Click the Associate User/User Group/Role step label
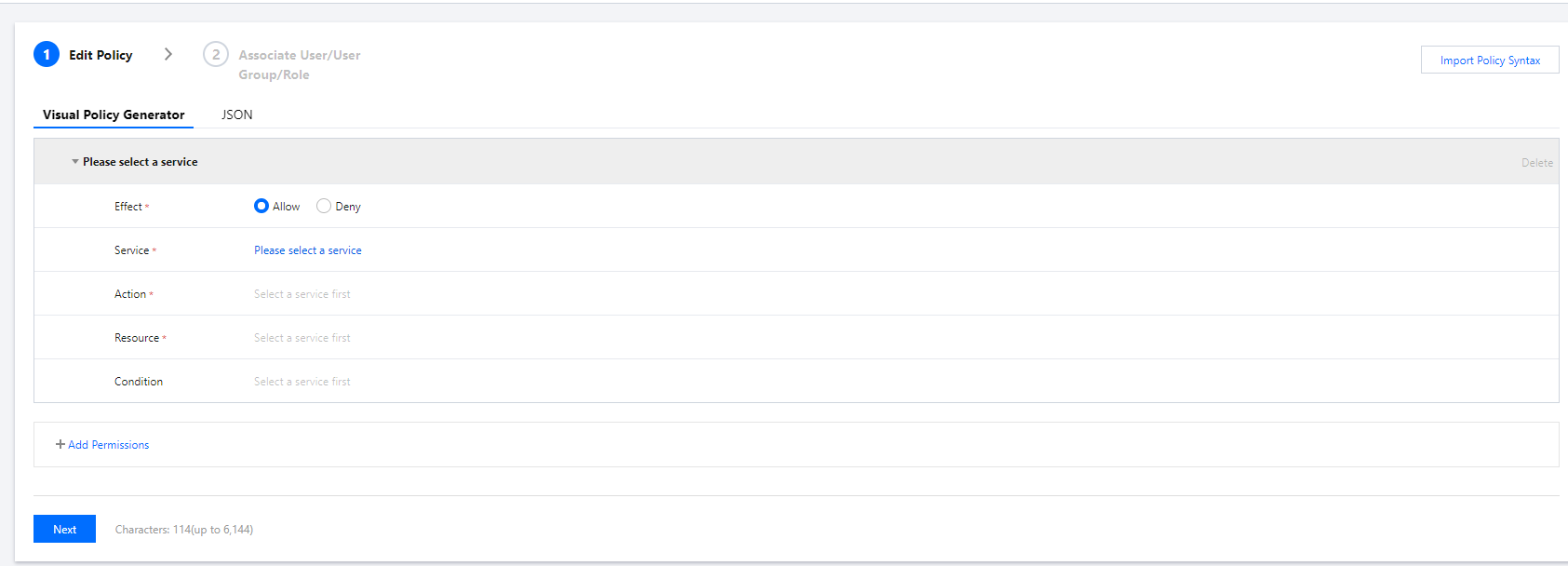Screen dimensions: 1568x566 coord(299,64)
